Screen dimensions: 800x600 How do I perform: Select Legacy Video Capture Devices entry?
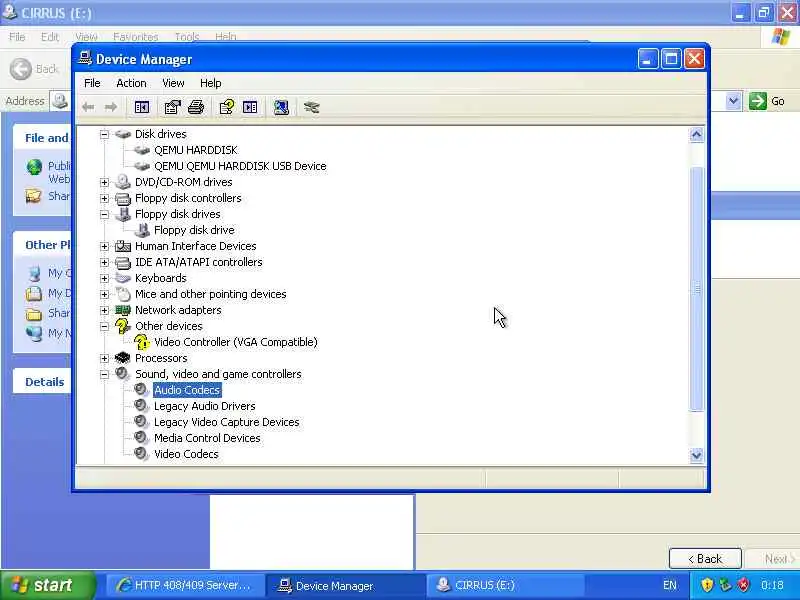pyautogui.click(x=227, y=422)
